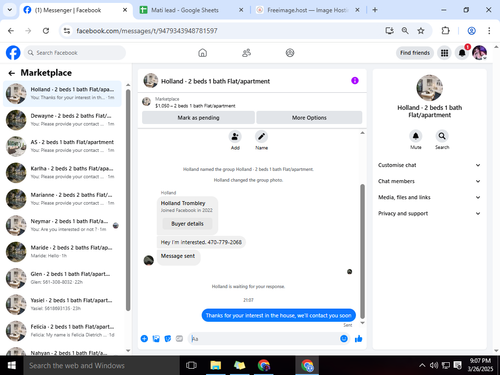Open the Groups icon in top navigation

(290, 53)
